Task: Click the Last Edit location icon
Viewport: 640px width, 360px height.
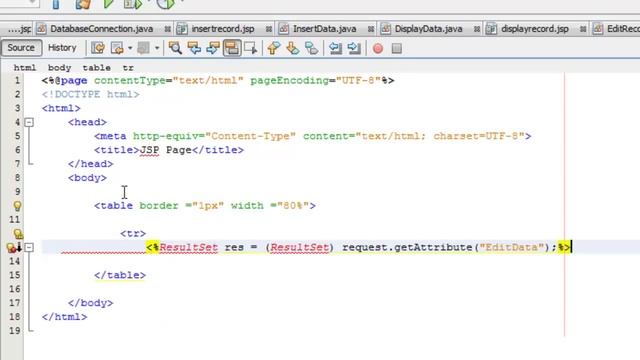Action: coord(98,48)
